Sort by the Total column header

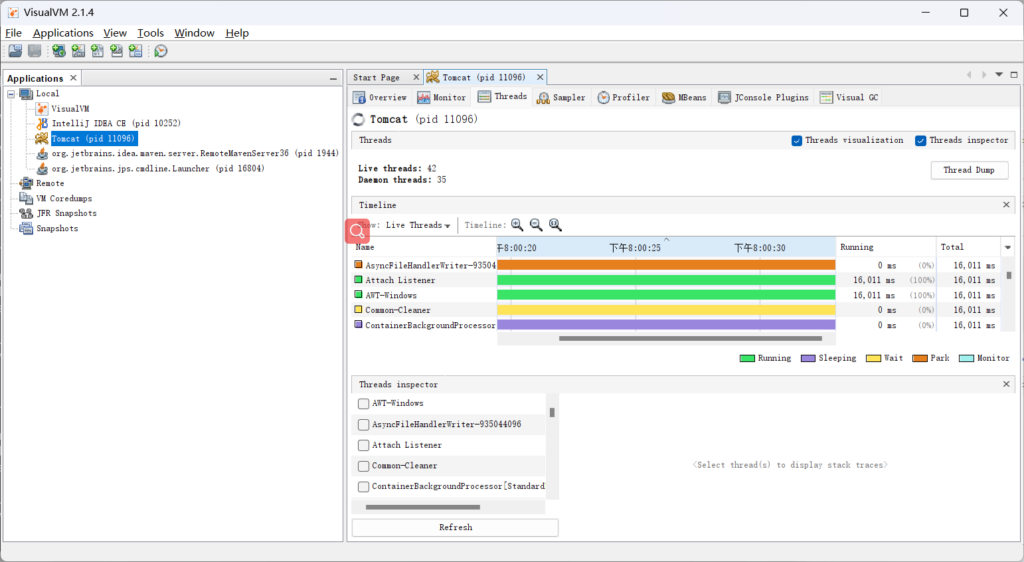[968, 247]
